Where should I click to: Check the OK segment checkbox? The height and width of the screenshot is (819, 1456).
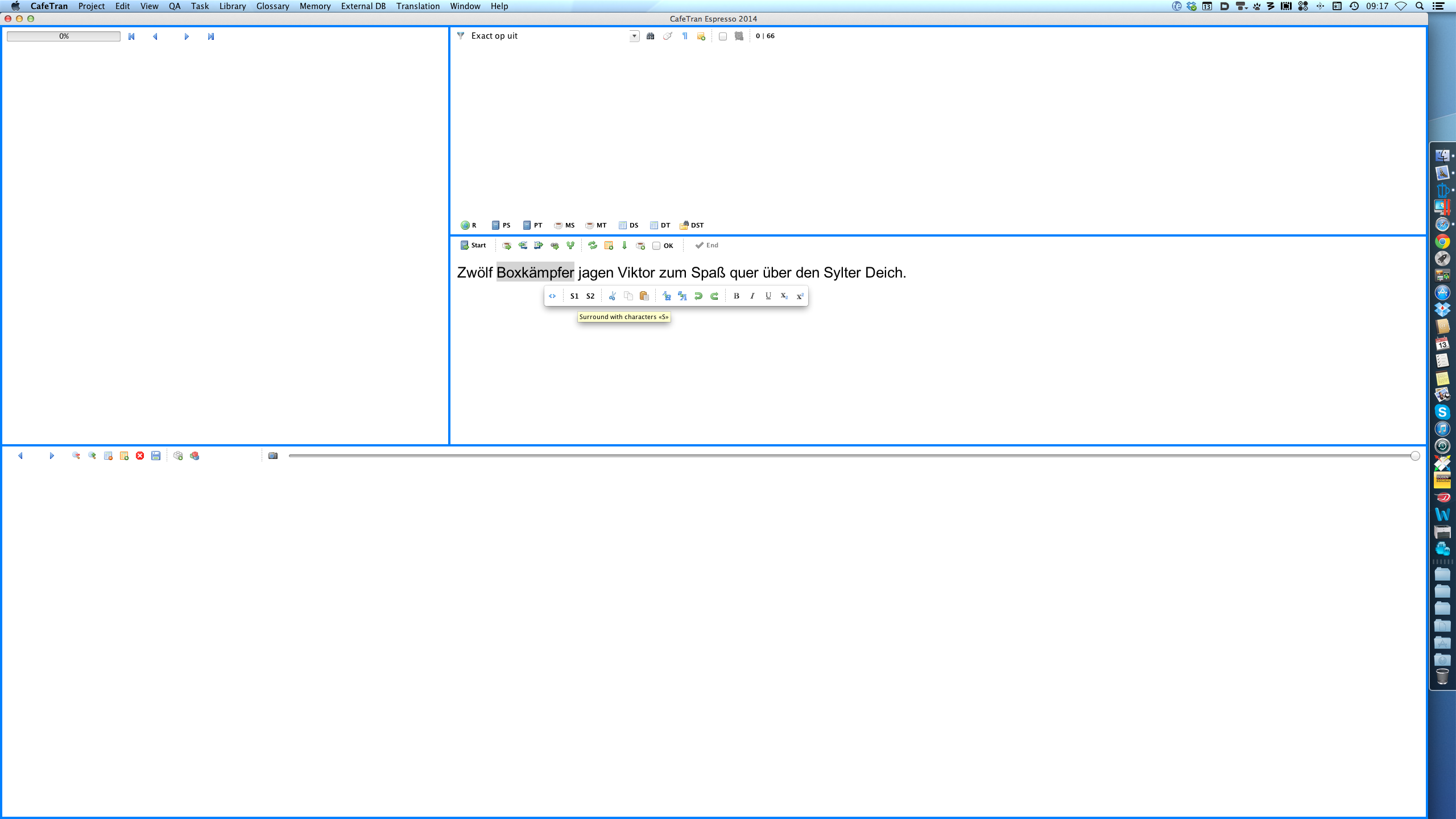pos(656,246)
